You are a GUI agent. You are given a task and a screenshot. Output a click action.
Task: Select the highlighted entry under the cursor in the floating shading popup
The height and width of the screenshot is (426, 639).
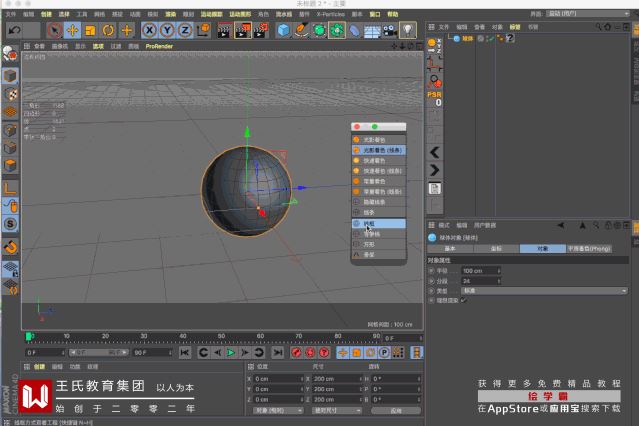[379, 223]
